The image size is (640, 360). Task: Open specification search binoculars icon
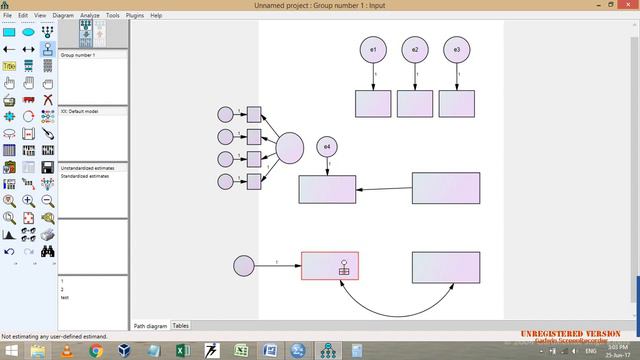(47, 251)
